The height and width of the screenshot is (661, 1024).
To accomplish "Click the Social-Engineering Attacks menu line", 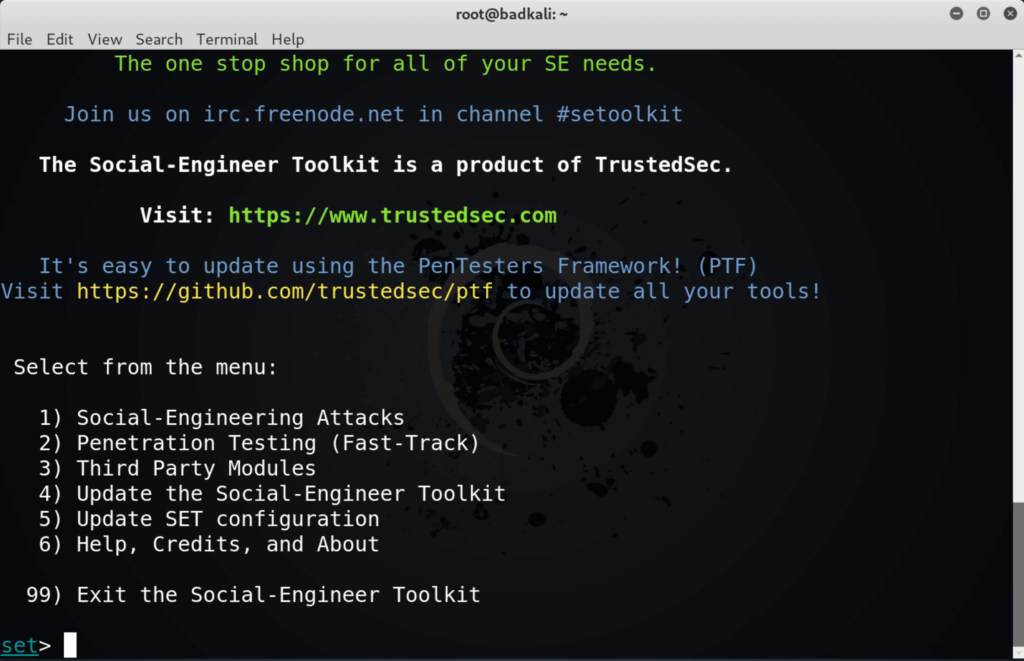I will tap(221, 418).
